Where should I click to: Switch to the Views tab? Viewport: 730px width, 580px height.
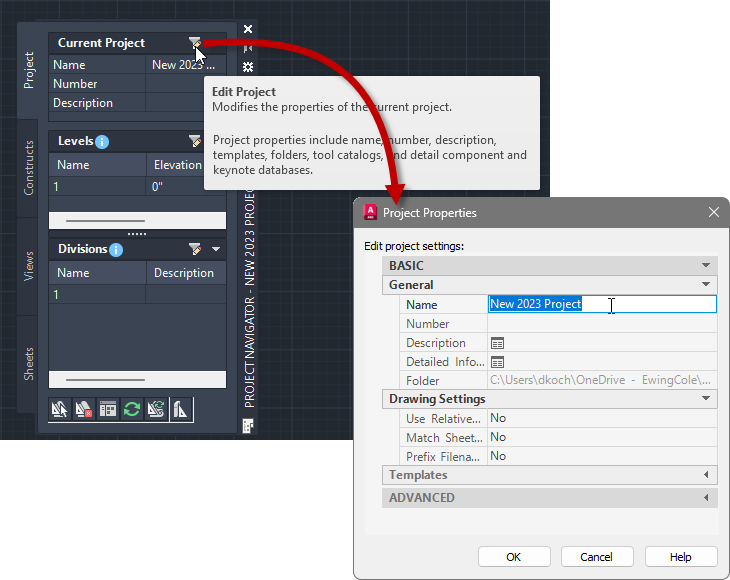point(28,266)
